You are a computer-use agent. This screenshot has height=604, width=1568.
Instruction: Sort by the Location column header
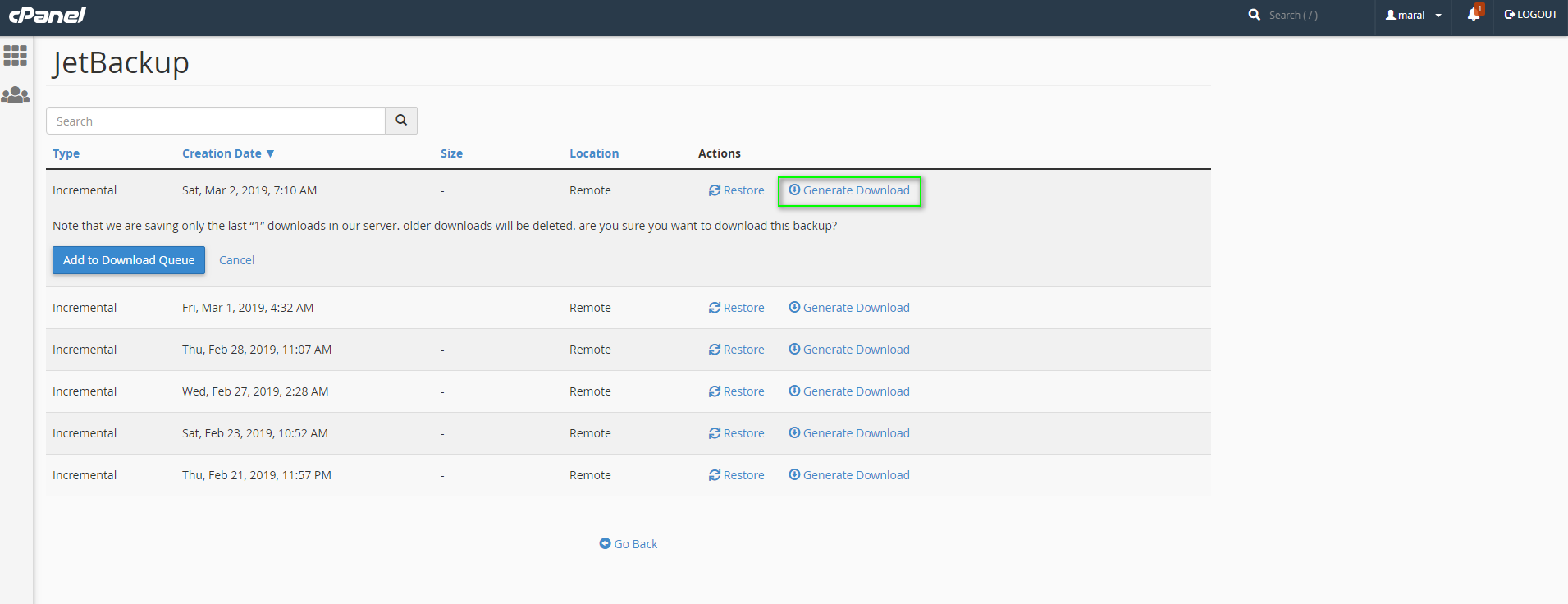594,153
